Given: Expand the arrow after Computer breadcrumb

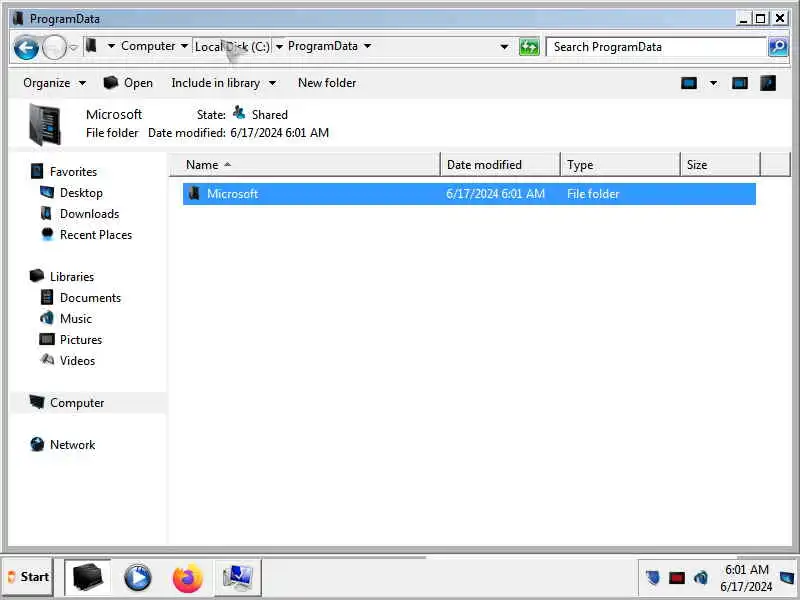Looking at the screenshot, I should coord(184,46).
